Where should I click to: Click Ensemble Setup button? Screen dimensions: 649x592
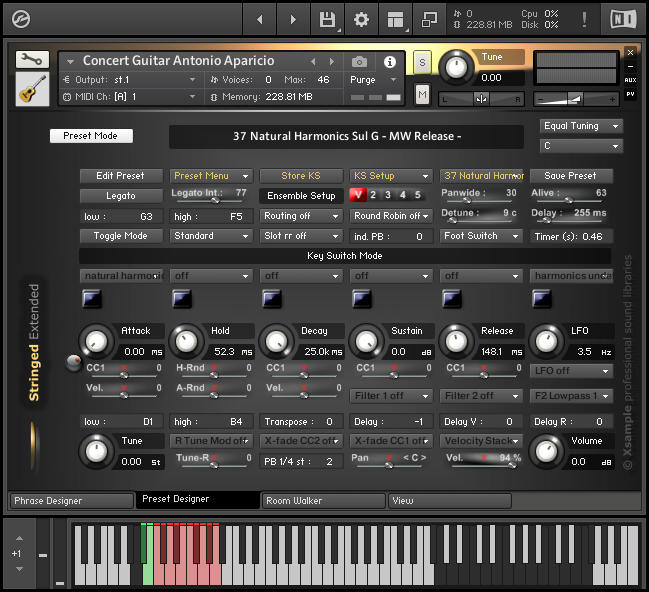[x=301, y=195]
